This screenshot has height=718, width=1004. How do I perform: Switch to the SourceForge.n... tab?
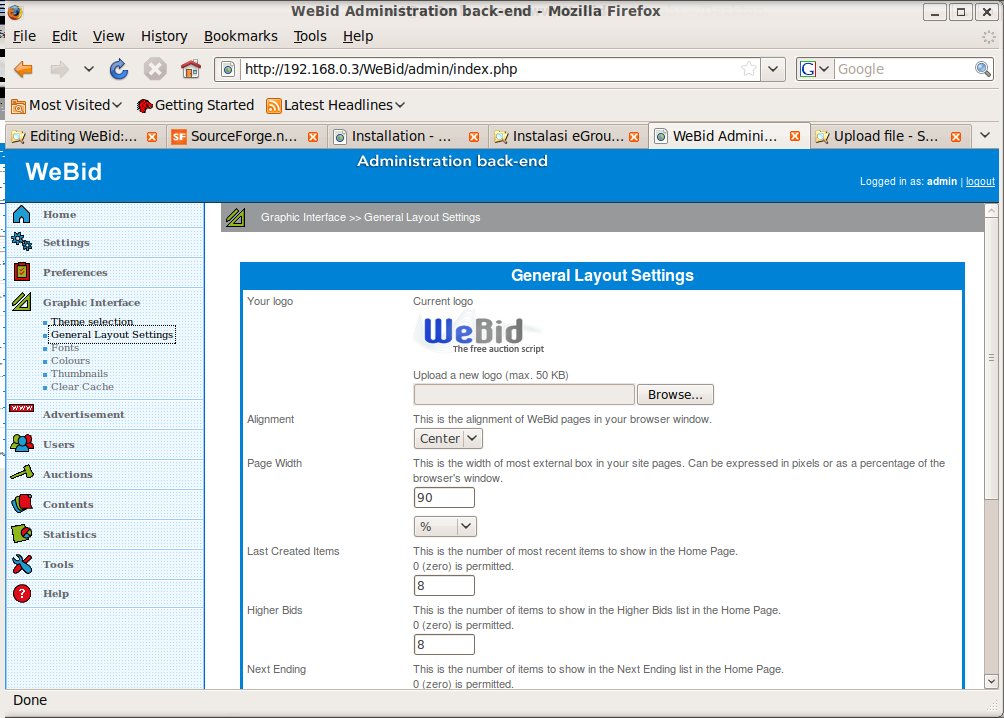[245, 136]
